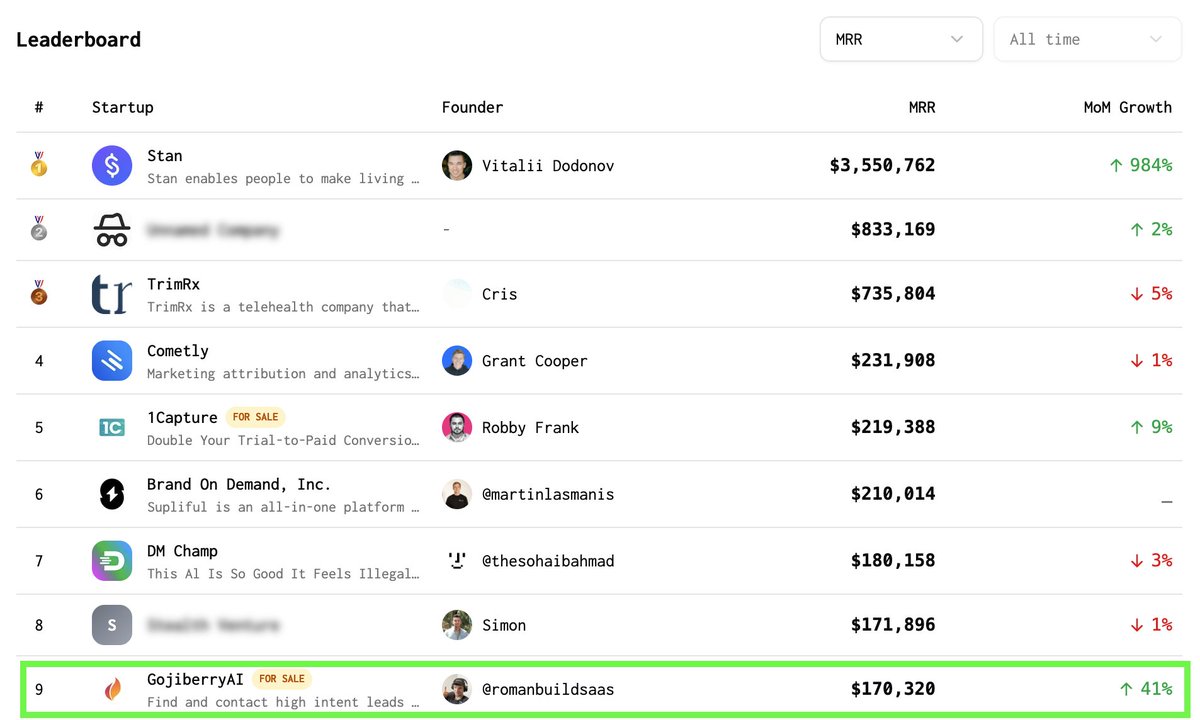Image resolution: width=1200 pixels, height=720 pixels.
Task: Click the $219,388 MRR value
Action: coord(893,427)
